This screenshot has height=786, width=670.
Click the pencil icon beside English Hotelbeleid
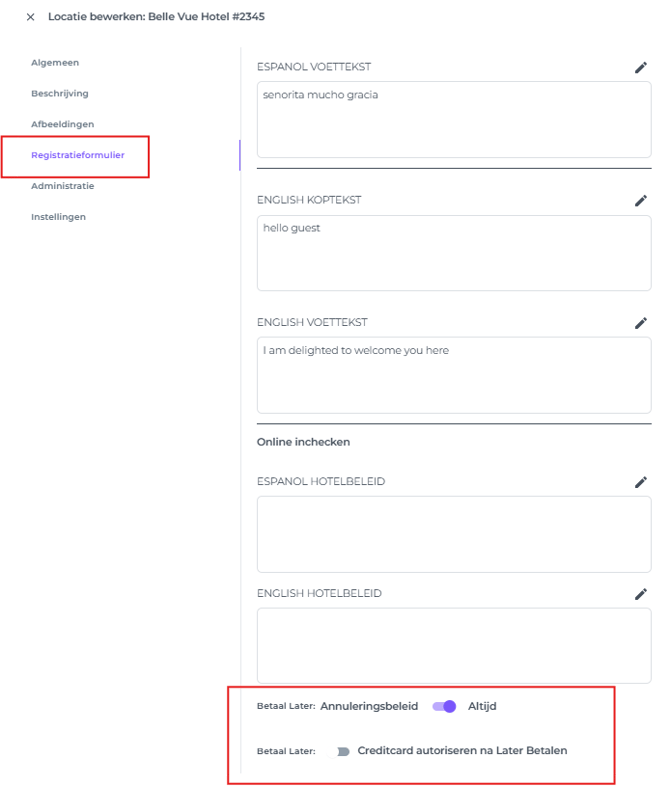pos(641,594)
